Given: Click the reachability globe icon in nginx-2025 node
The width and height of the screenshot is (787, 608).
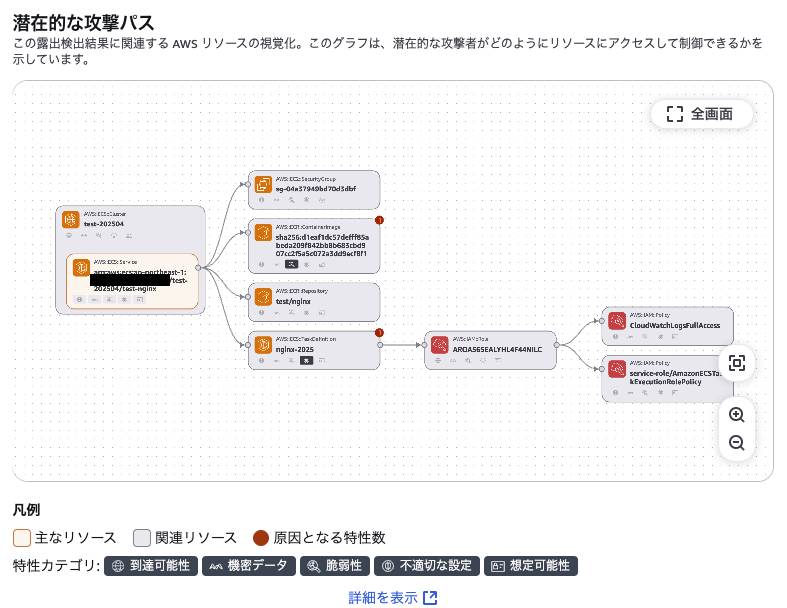Looking at the screenshot, I should (x=261, y=360).
